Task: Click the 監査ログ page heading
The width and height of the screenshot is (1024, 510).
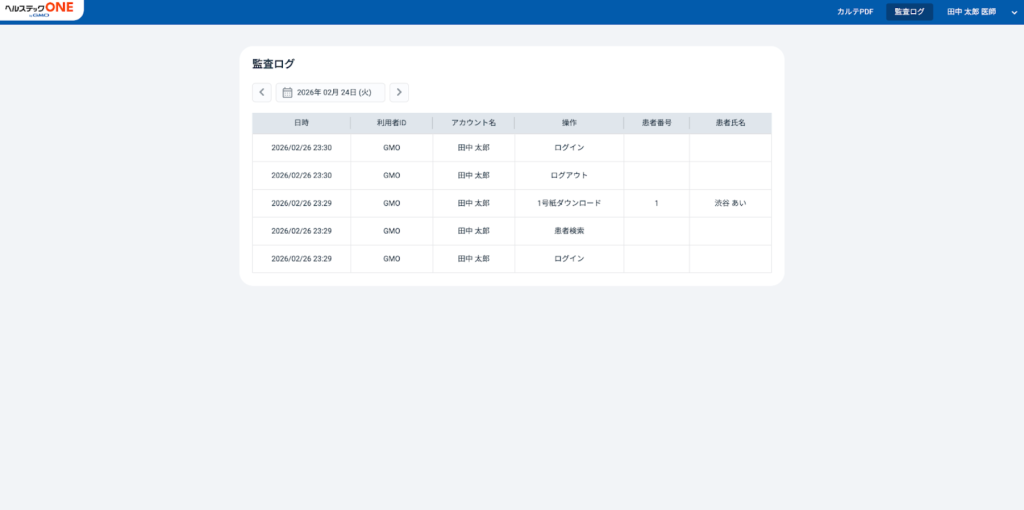Action: [x=273, y=64]
